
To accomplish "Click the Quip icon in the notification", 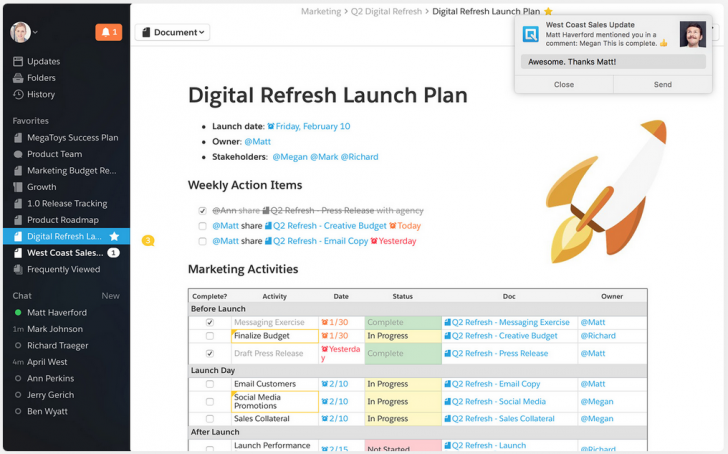I will click(x=530, y=34).
